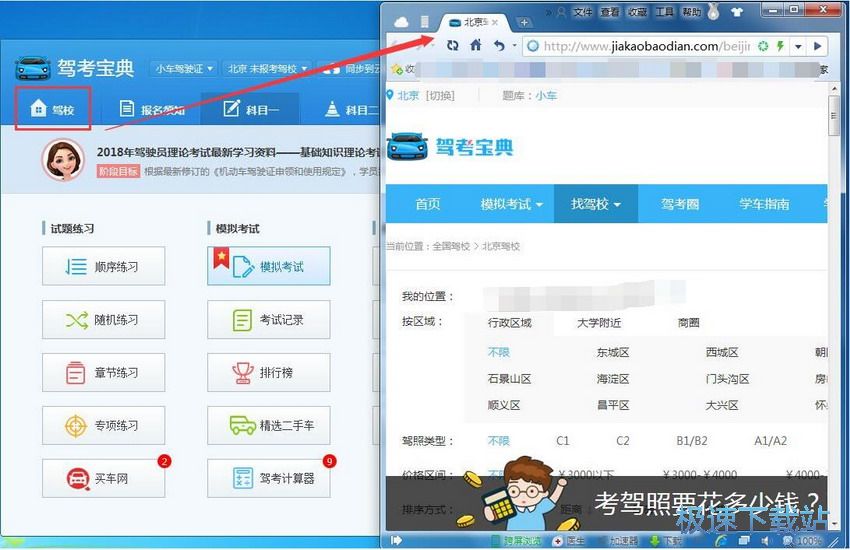Click the 100% zoom level control
This screenshot has width=850, height=550.
click(x=802, y=540)
